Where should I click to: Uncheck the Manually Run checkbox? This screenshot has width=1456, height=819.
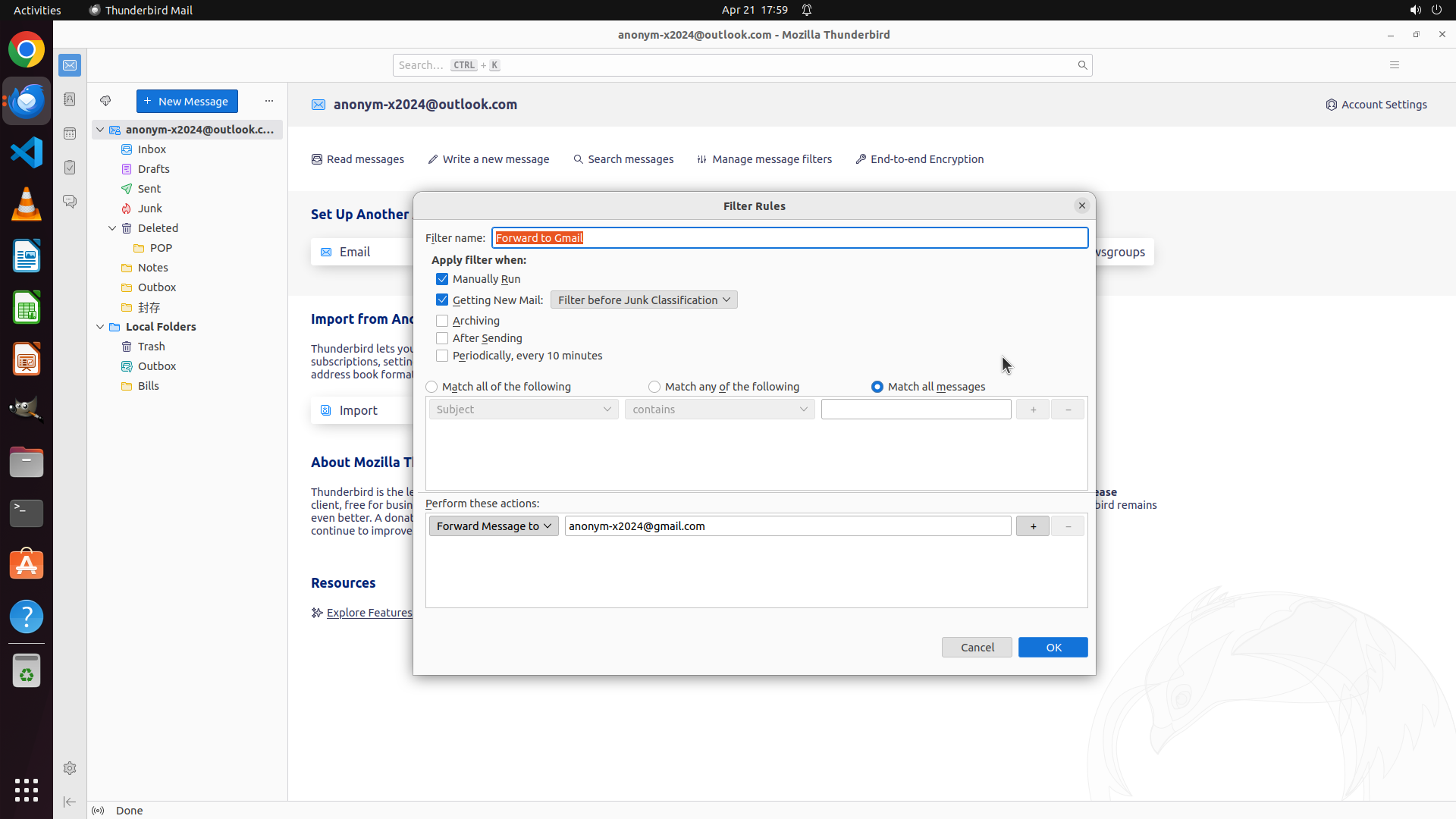click(442, 279)
